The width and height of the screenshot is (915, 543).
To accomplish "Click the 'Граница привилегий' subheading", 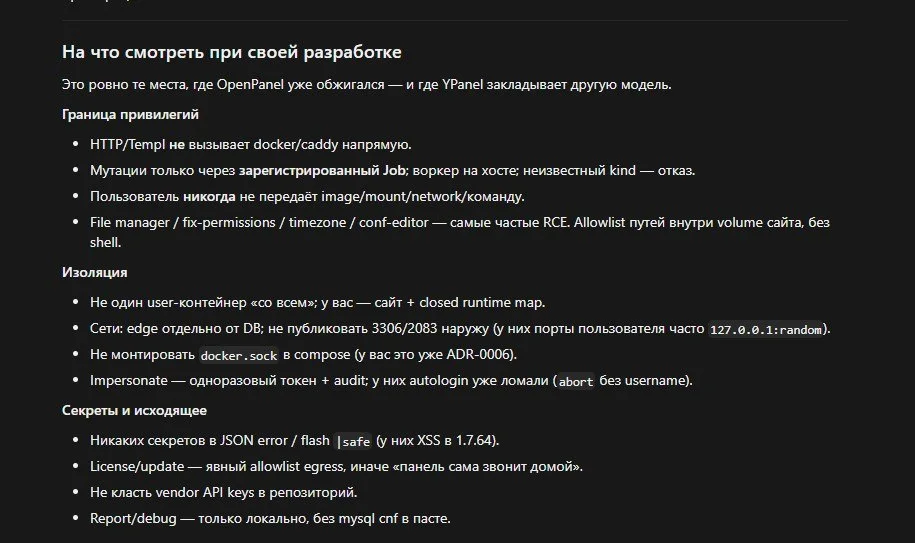I will [130, 114].
